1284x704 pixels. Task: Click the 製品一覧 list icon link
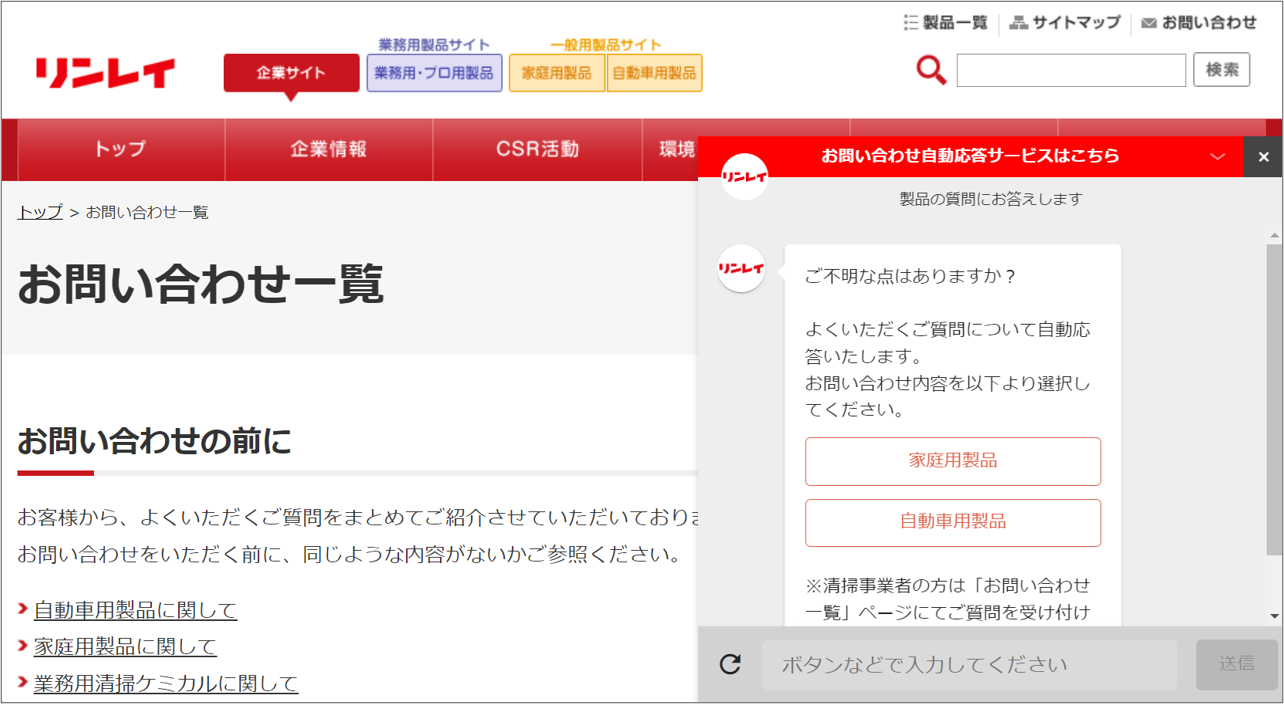point(945,22)
